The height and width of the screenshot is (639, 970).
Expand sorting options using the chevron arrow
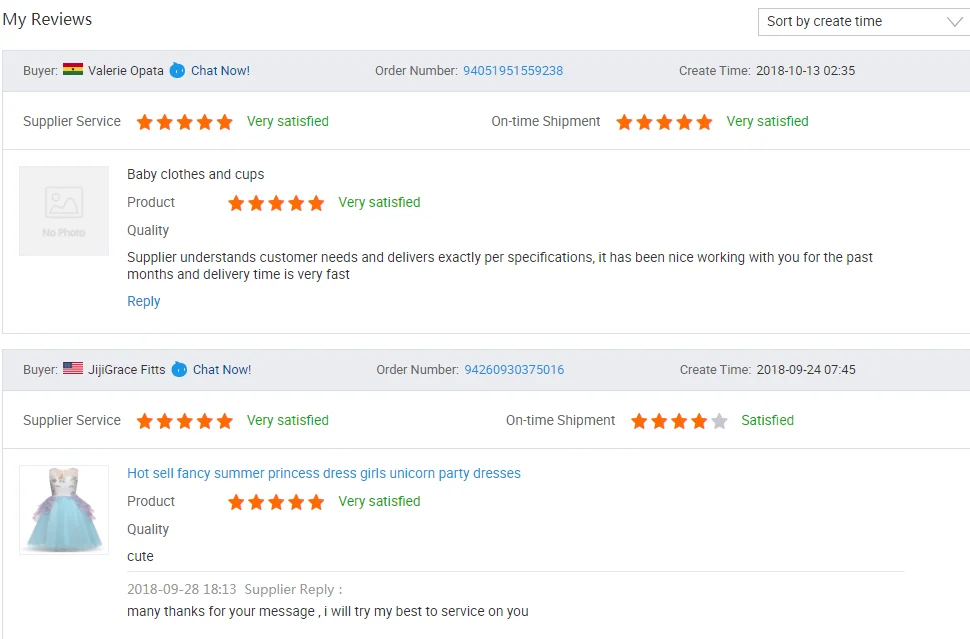click(x=955, y=22)
